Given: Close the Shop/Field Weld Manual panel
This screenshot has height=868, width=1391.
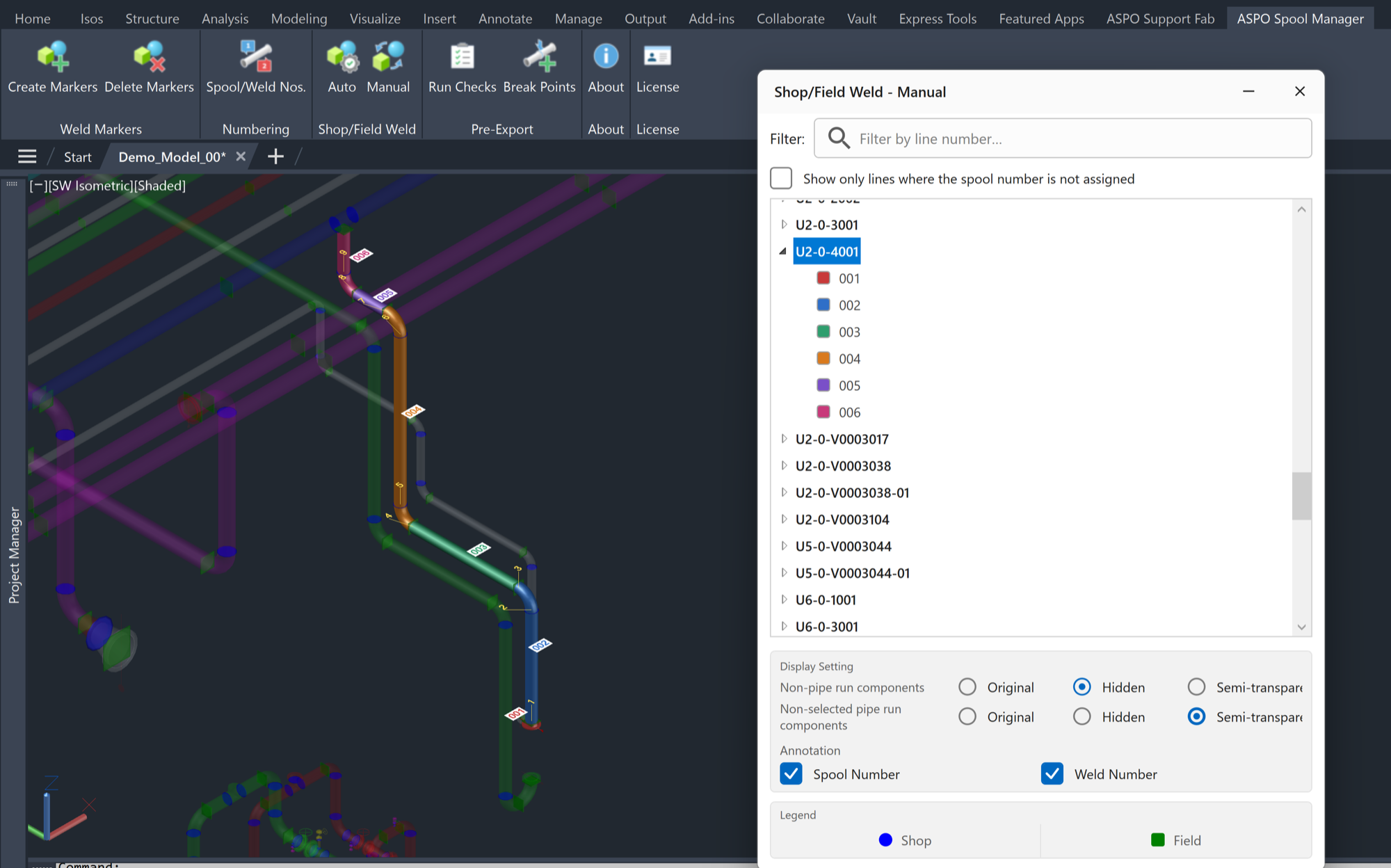Looking at the screenshot, I should (x=1300, y=91).
